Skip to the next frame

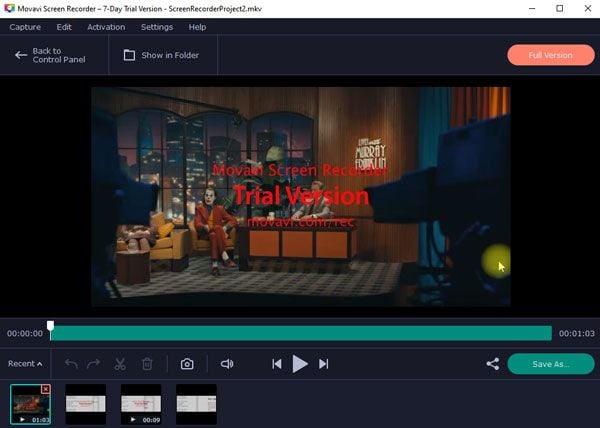[x=324, y=364]
